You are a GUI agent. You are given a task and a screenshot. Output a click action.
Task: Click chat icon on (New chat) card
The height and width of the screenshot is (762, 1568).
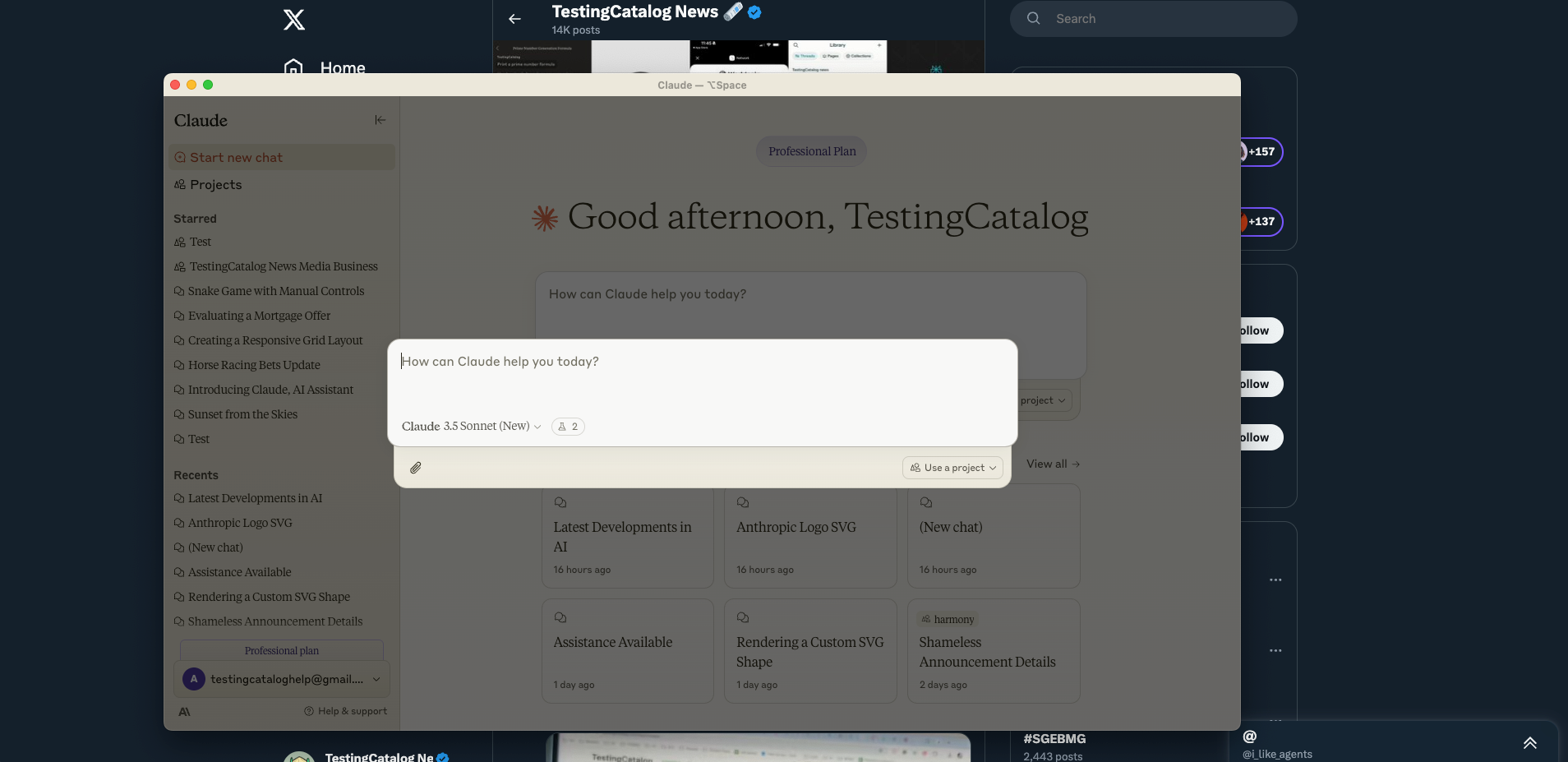click(x=926, y=502)
